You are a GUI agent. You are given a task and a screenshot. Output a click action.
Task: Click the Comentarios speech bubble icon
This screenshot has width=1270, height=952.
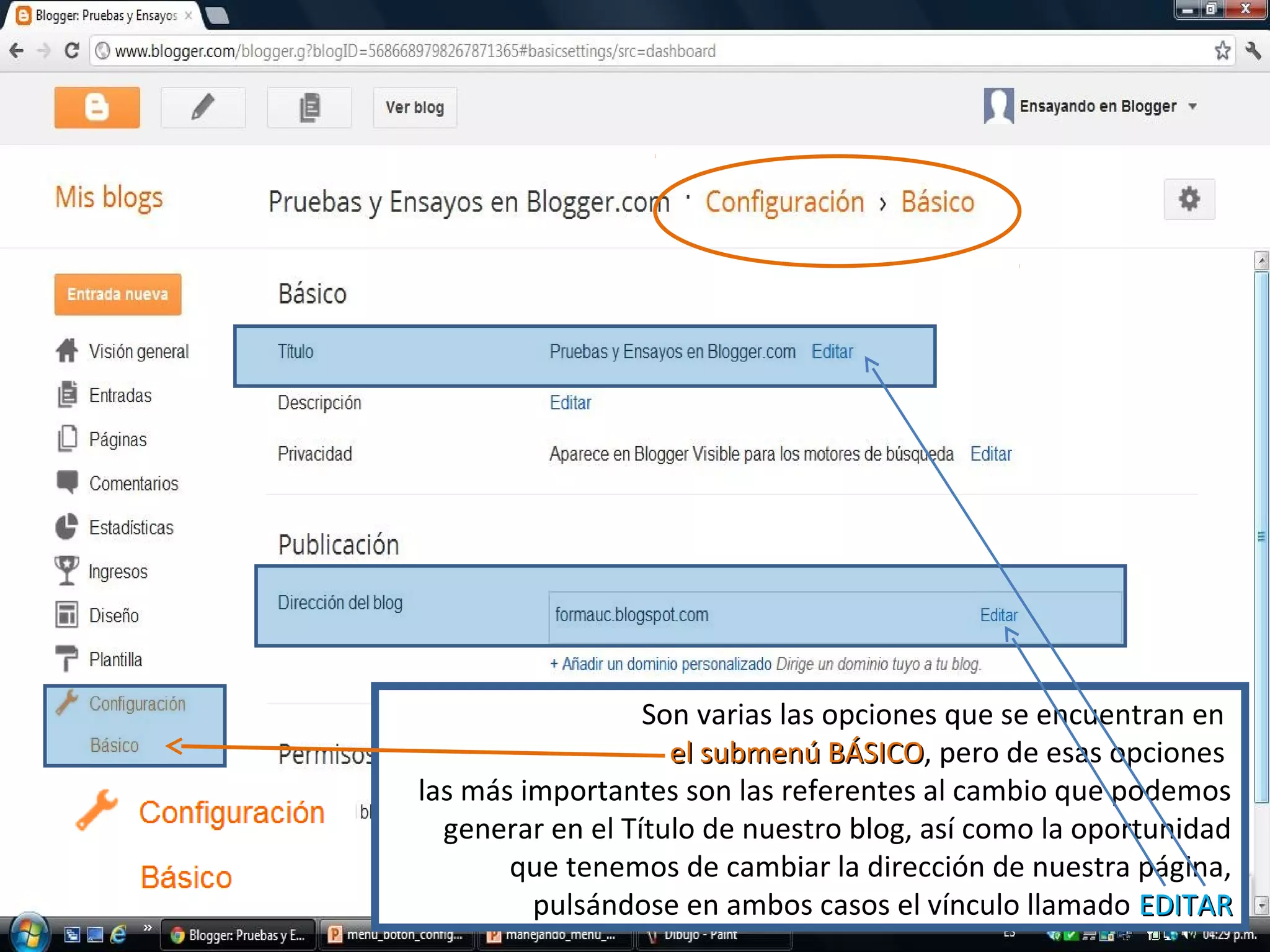point(67,482)
